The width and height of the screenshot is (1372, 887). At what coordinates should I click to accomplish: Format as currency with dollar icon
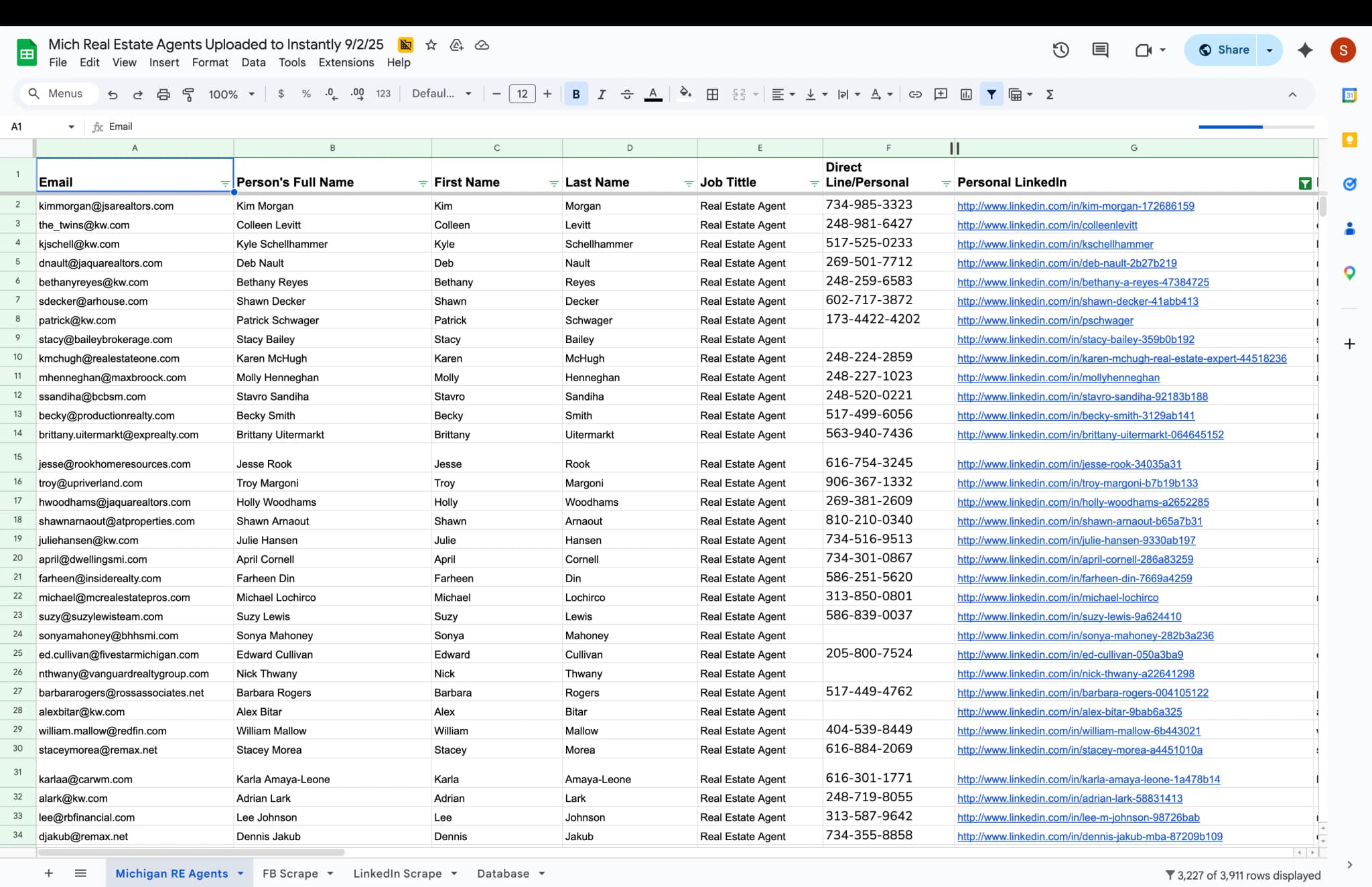pyautogui.click(x=281, y=94)
